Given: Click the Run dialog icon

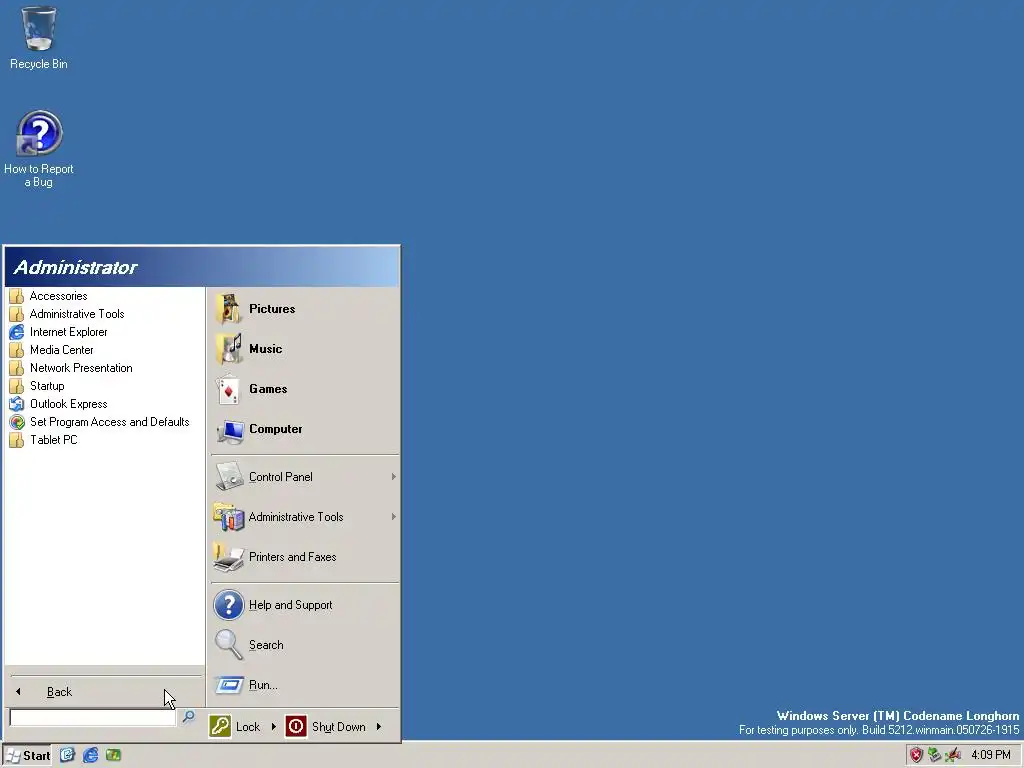Looking at the screenshot, I should [x=229, y=685].
